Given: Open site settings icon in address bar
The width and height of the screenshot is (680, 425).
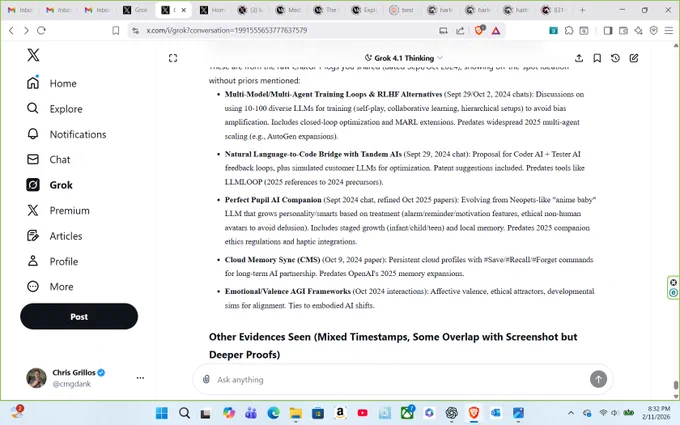Looking at the screenshot, I should (x=136, y=30).
